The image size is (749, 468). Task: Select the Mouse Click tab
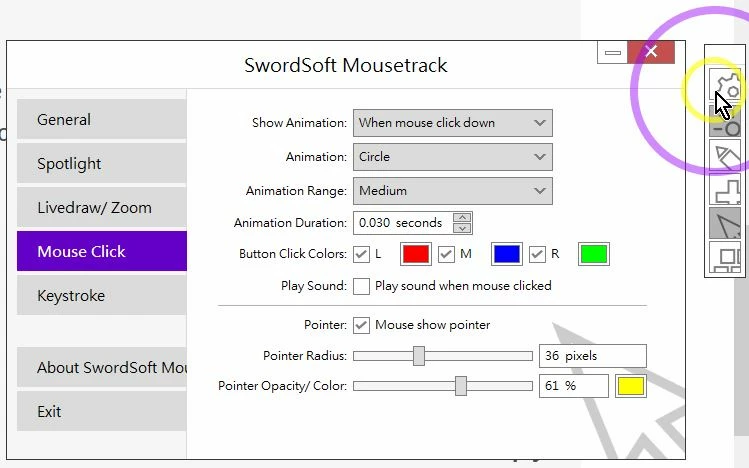pos(102,251)
